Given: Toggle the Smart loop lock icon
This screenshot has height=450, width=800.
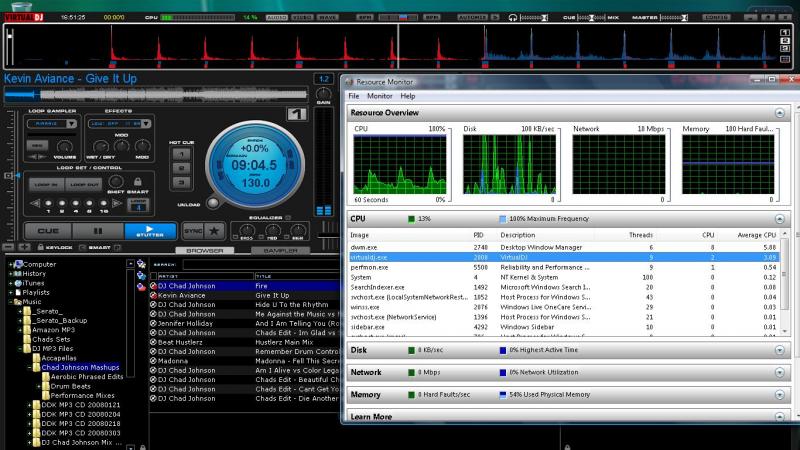Looking at the screenshot, I should pos(138,182).
